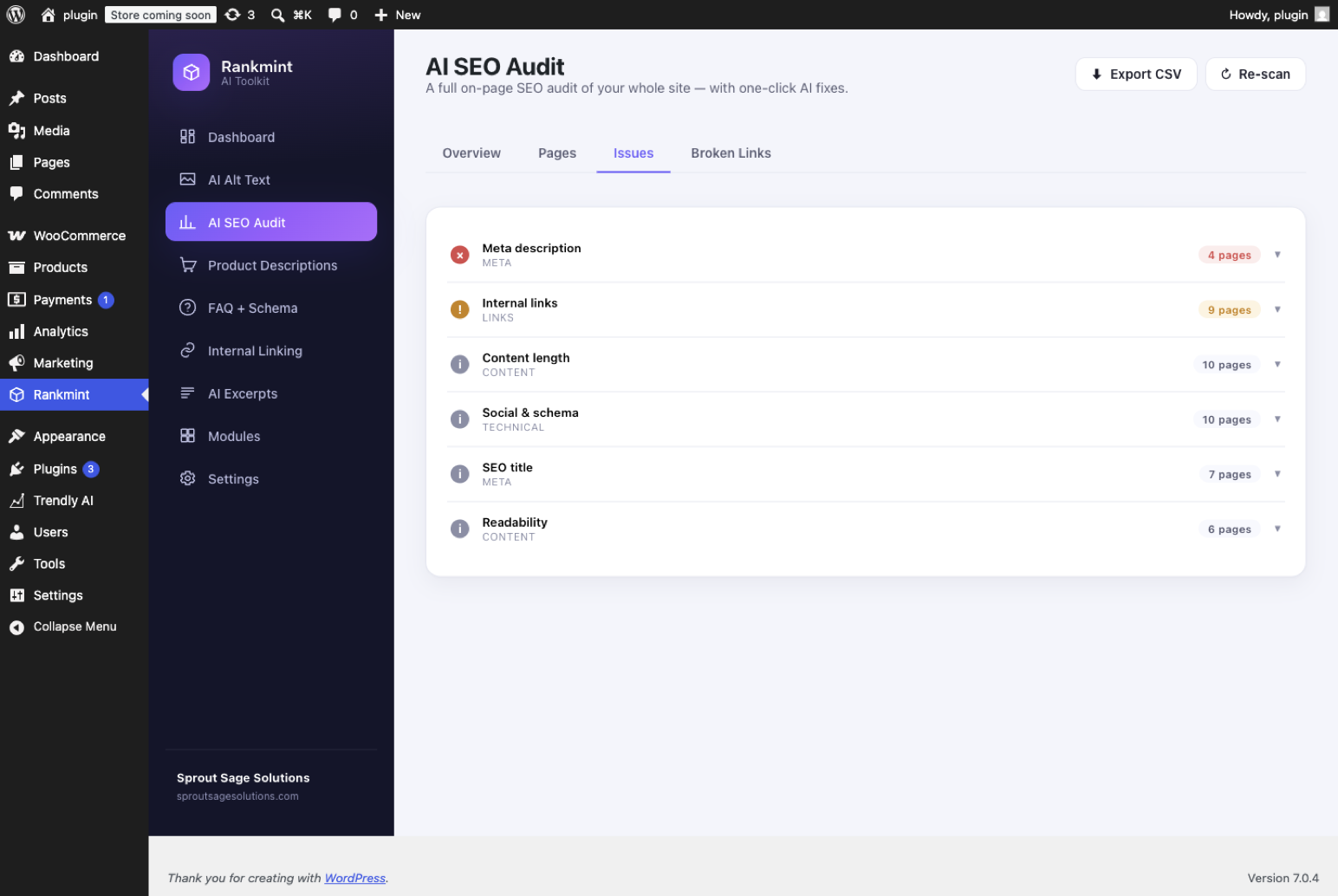Click the AI SEO Audit bar chart icon

tap(187, 223)
